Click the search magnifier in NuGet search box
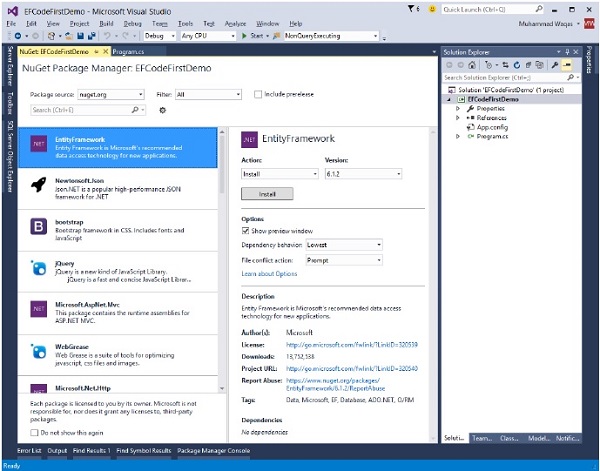The width and height of the screenshot is (600, 471). pos(135,110)
